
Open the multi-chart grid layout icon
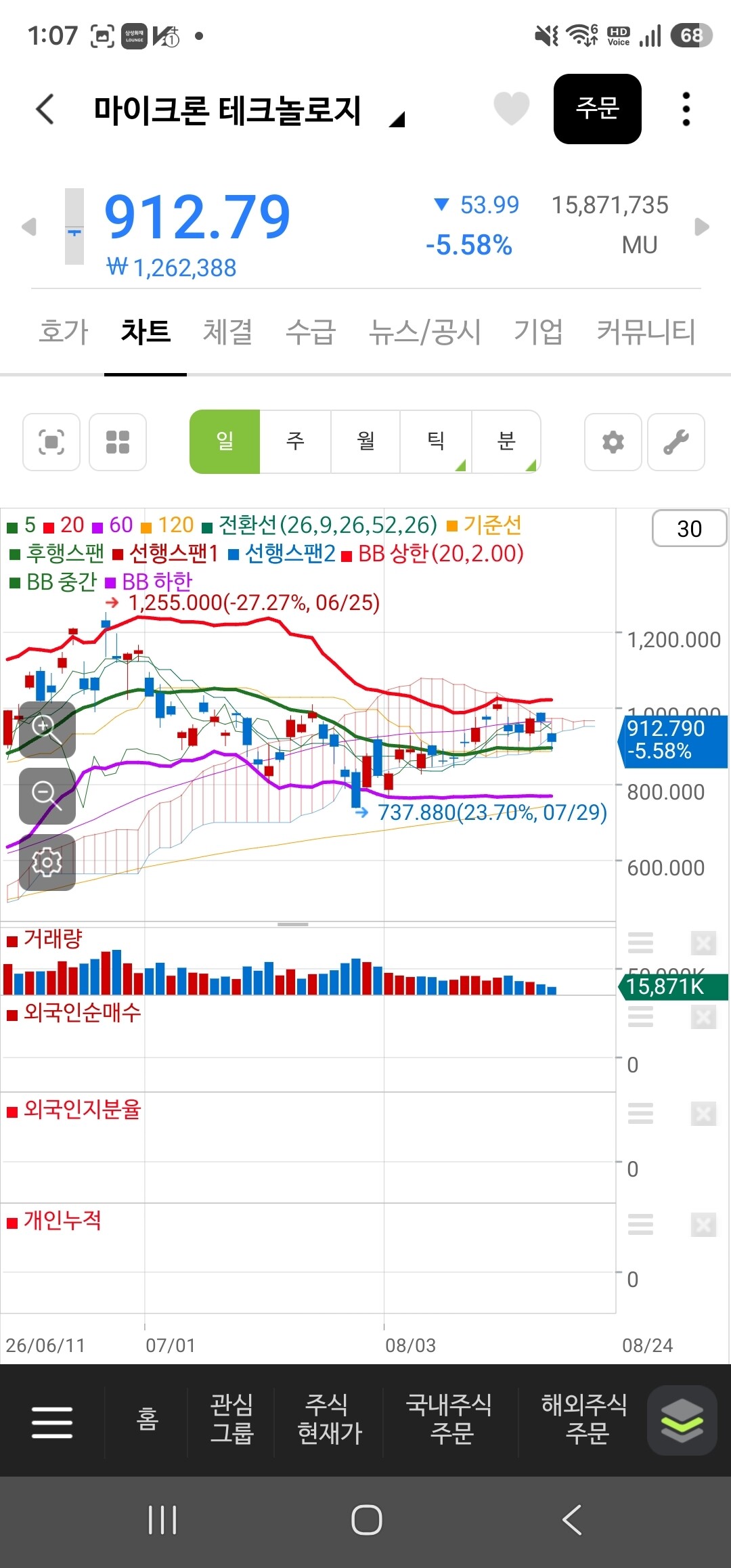click(x=118, y=442)
